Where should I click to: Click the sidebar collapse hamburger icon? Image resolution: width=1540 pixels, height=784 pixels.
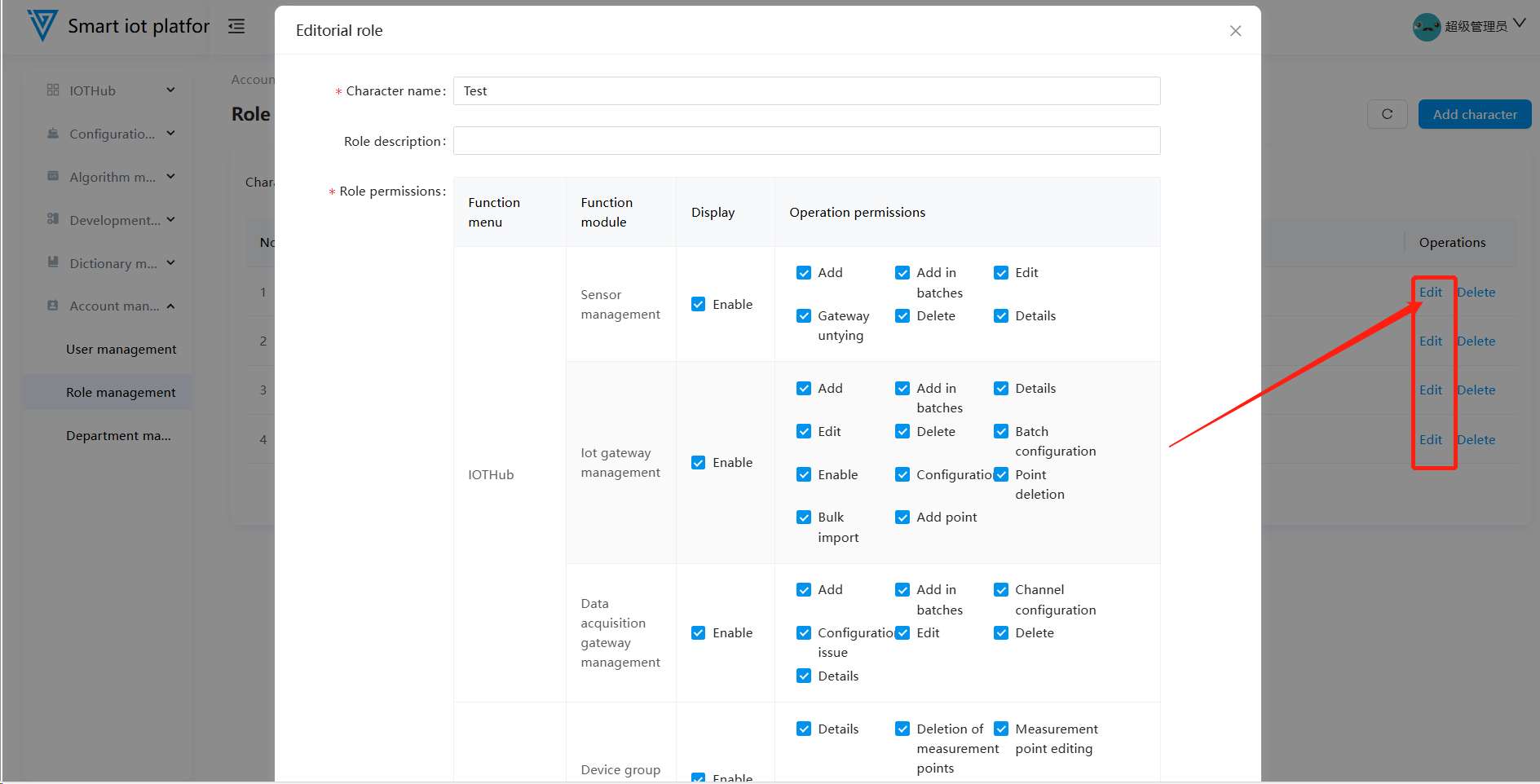[236, 27]
